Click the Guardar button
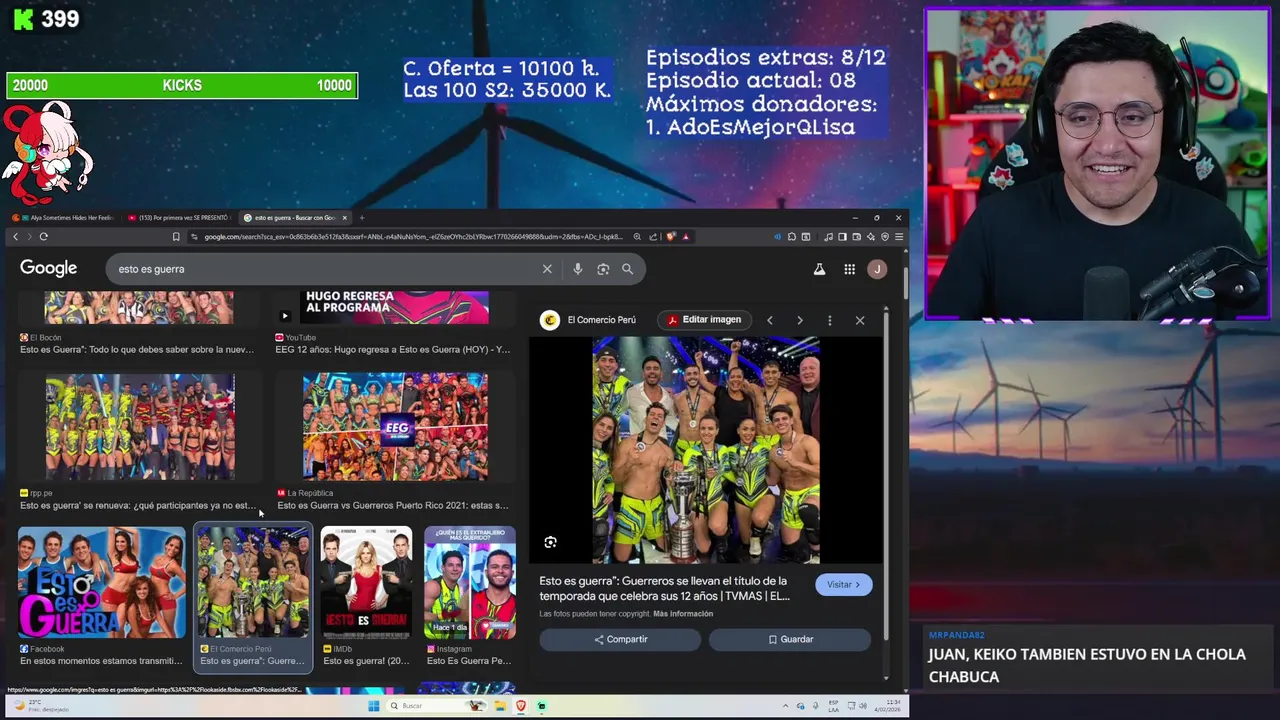Viewport: 1280px width, 720px height. coord(790,639)
